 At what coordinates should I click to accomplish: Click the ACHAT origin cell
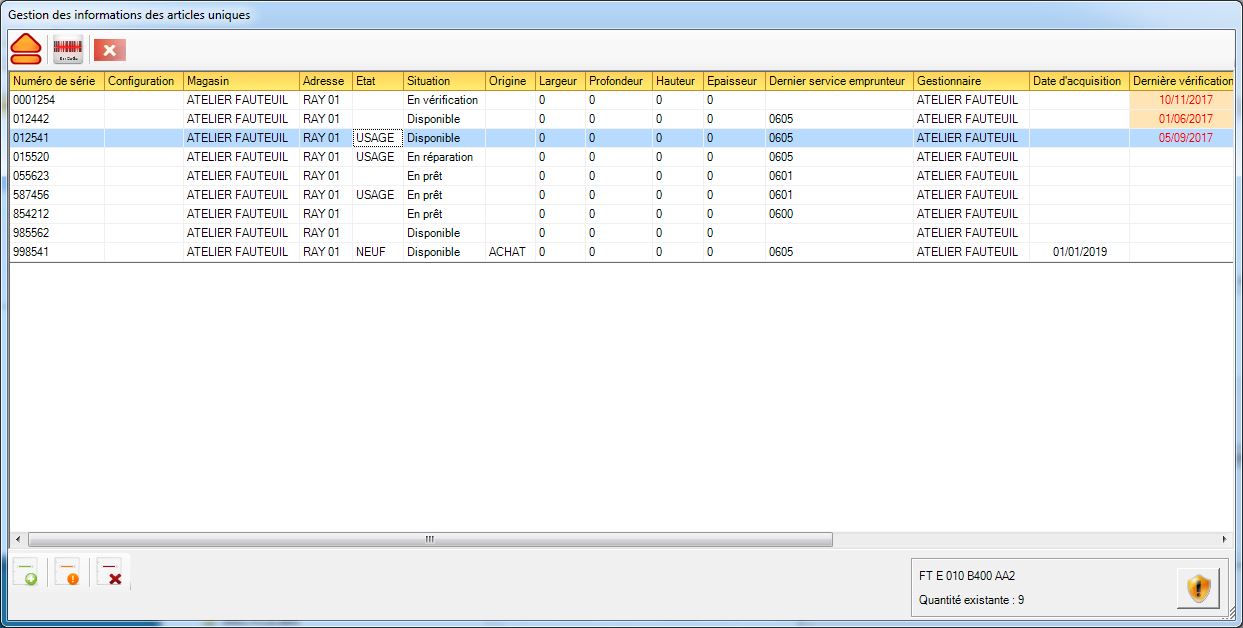[508, 252]
